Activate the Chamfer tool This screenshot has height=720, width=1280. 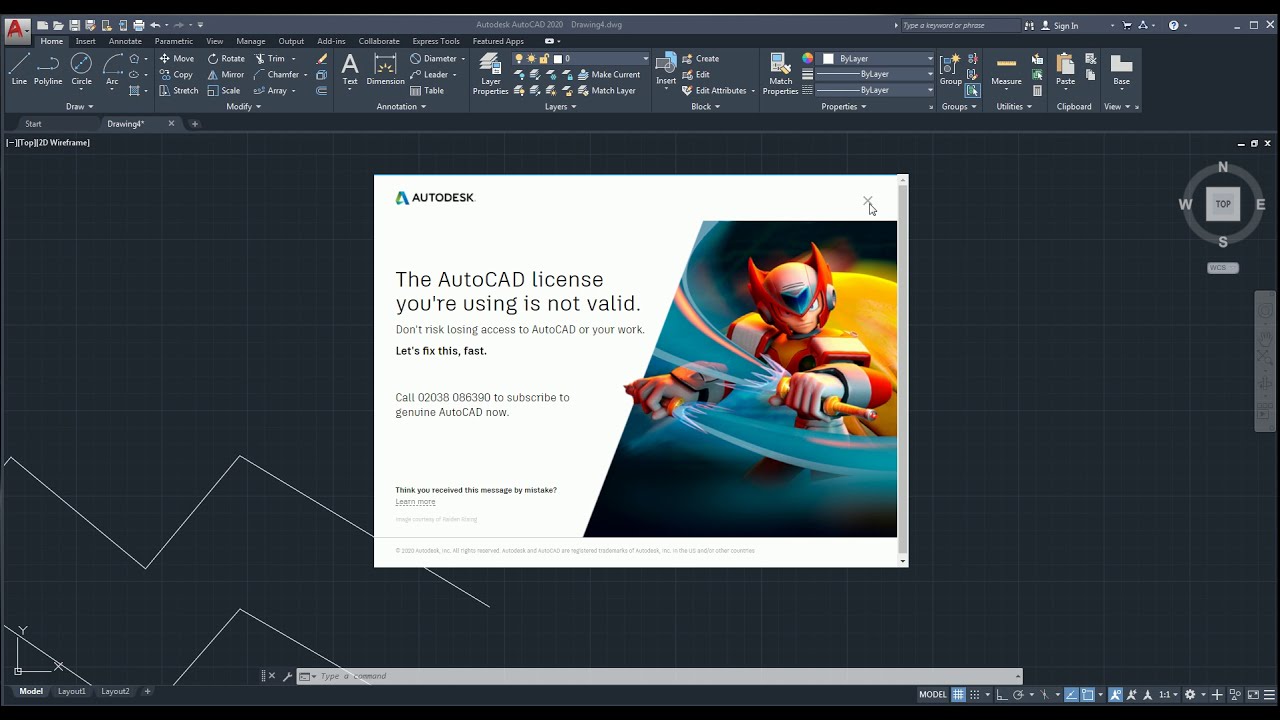[x=276, y=74]
